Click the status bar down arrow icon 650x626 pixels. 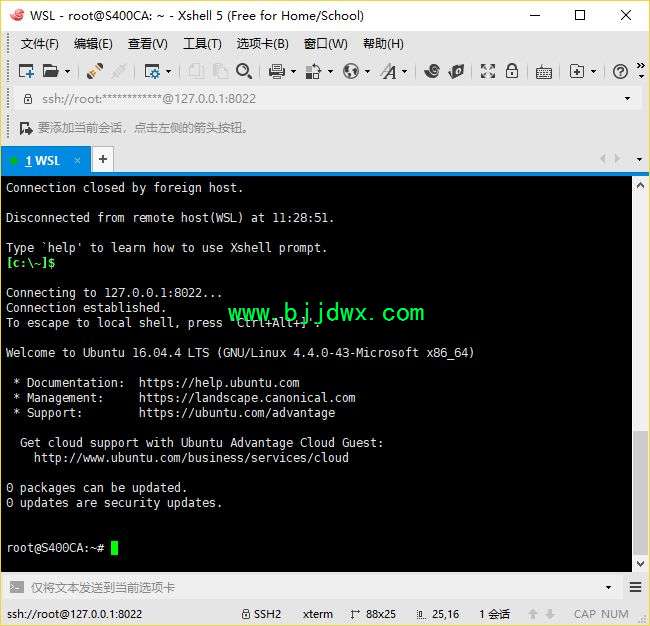point(550,614)
